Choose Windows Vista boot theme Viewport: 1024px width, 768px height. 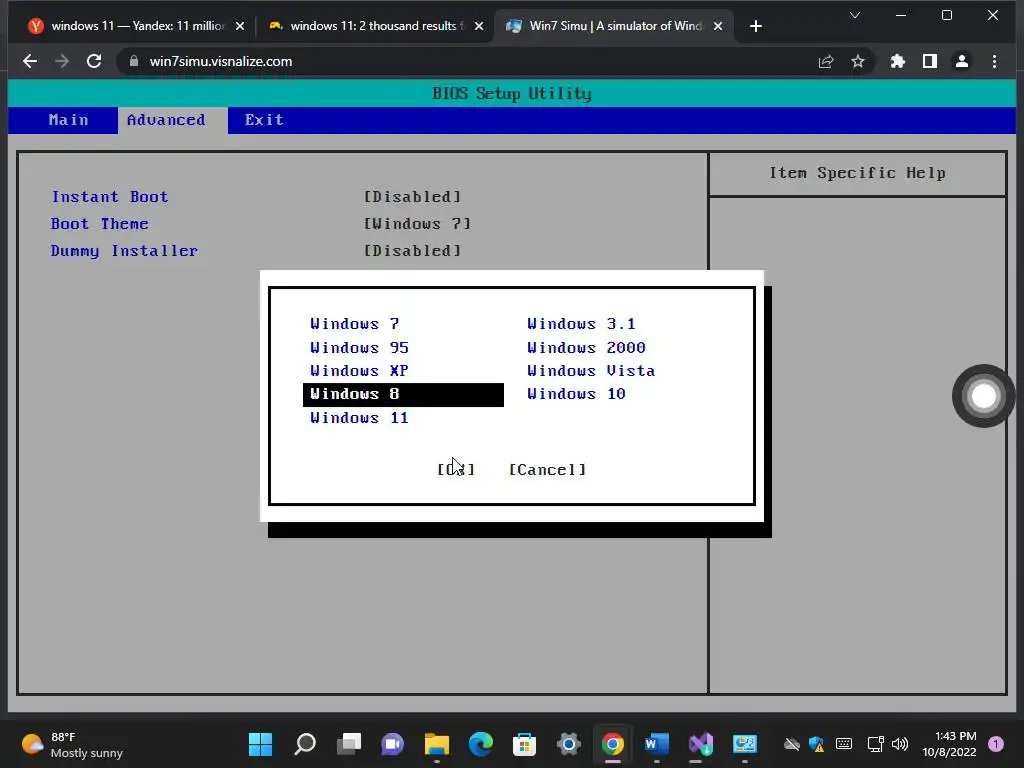(x=590, y=371)
